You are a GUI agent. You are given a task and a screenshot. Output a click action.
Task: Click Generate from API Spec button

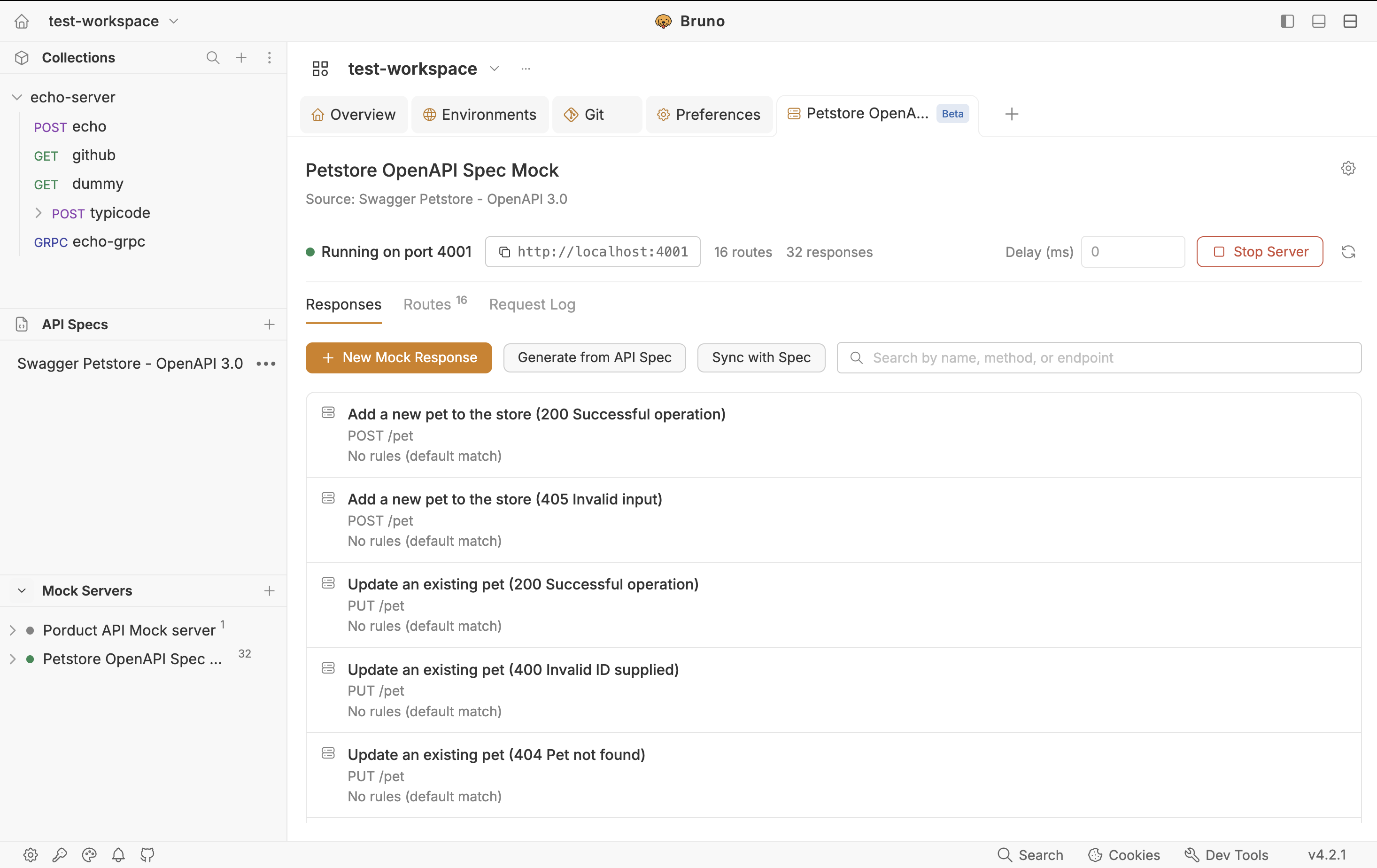(x=594, y=358)
